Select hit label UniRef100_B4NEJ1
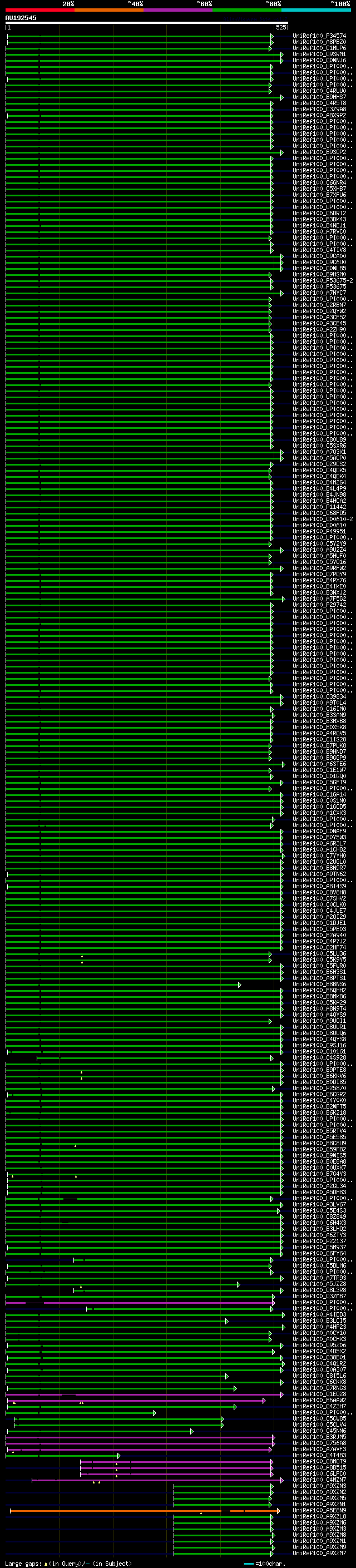Image resolution: width=356 pixels, height=1568 pixels. tap(319, 226)
